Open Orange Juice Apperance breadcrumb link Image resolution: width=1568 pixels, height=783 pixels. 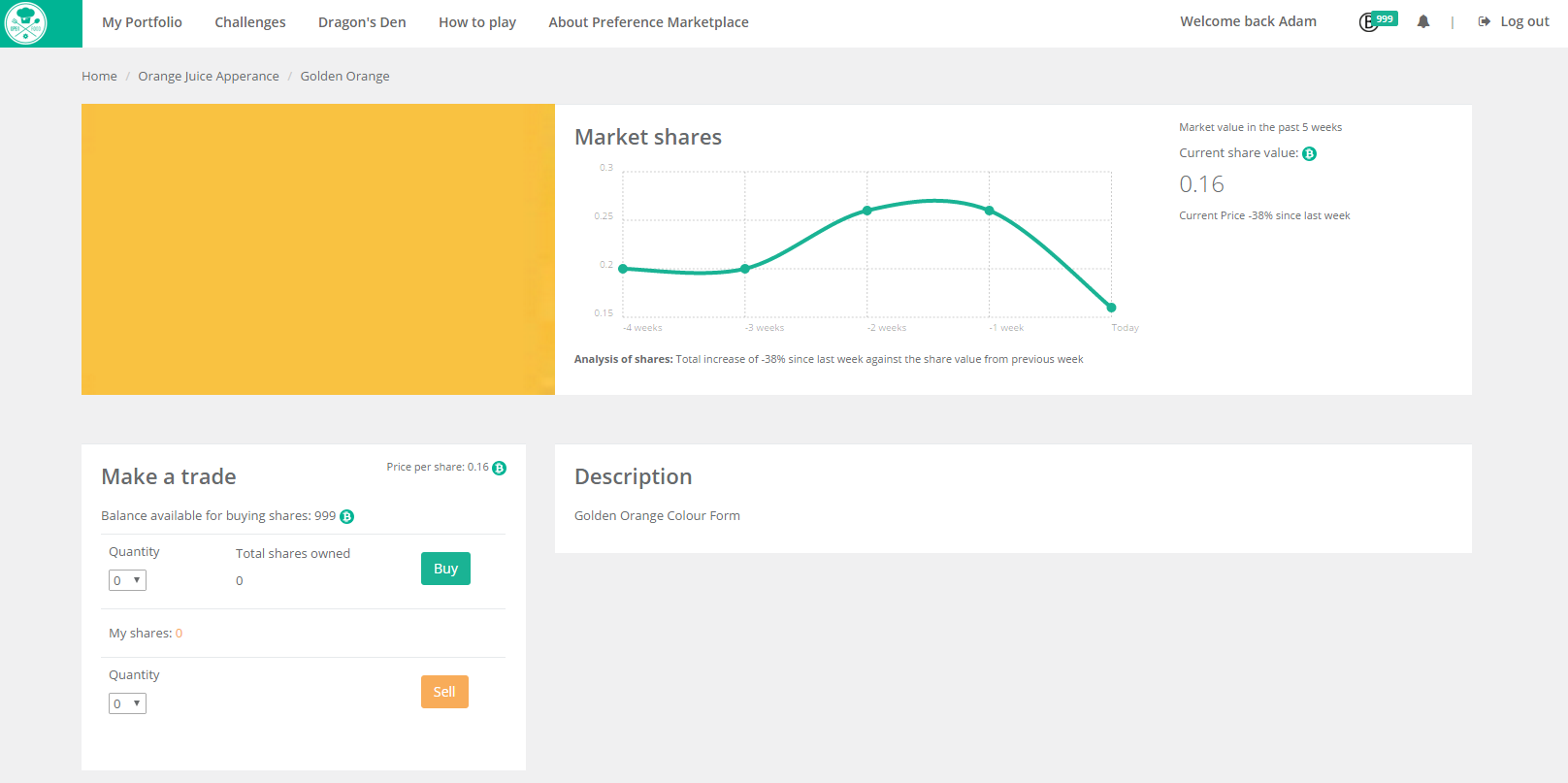point(208,76)
